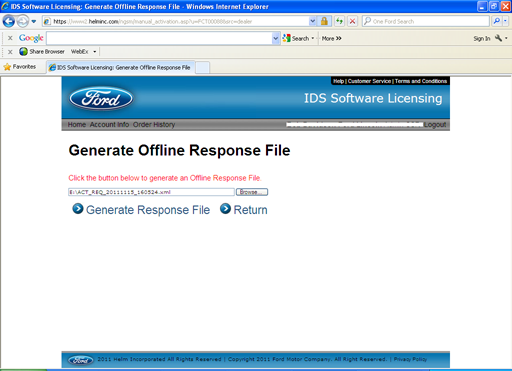The width and height of the screenshot is (512, 371).
Task: Close the WebEx toolbar with X
Action: 10,52
